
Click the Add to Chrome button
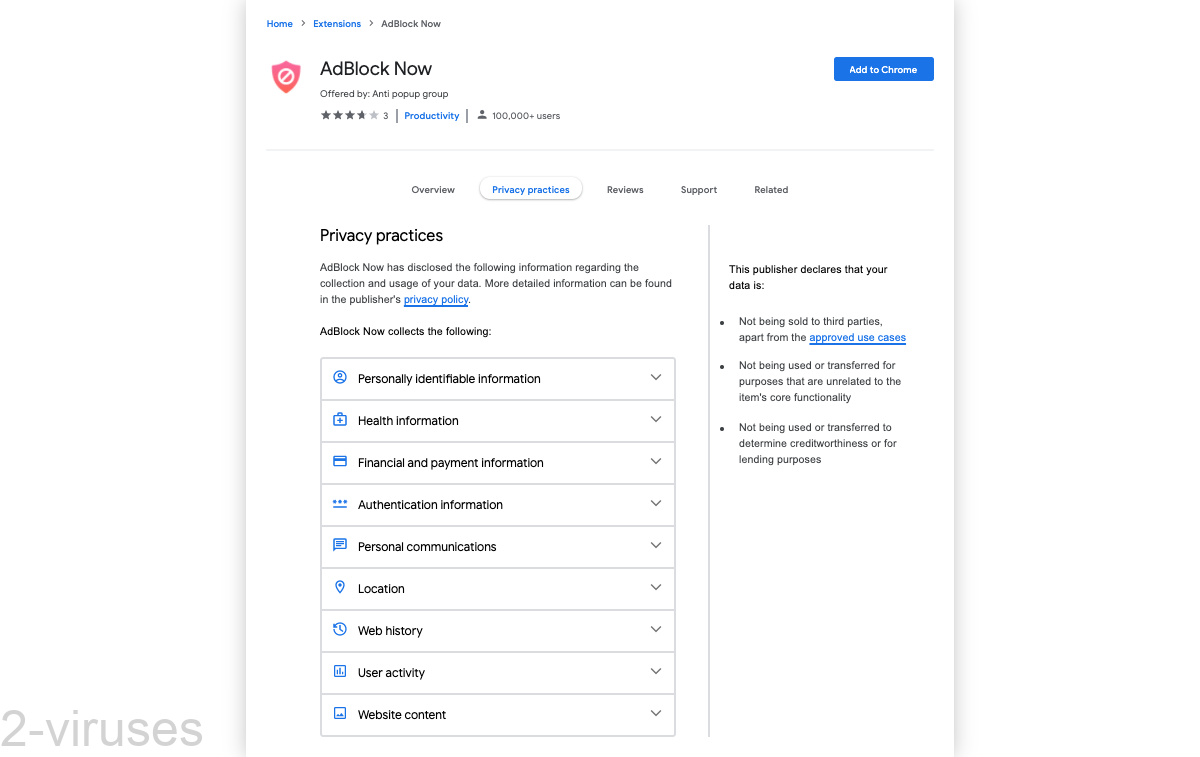pyautogui.click(x=883, y=69)
